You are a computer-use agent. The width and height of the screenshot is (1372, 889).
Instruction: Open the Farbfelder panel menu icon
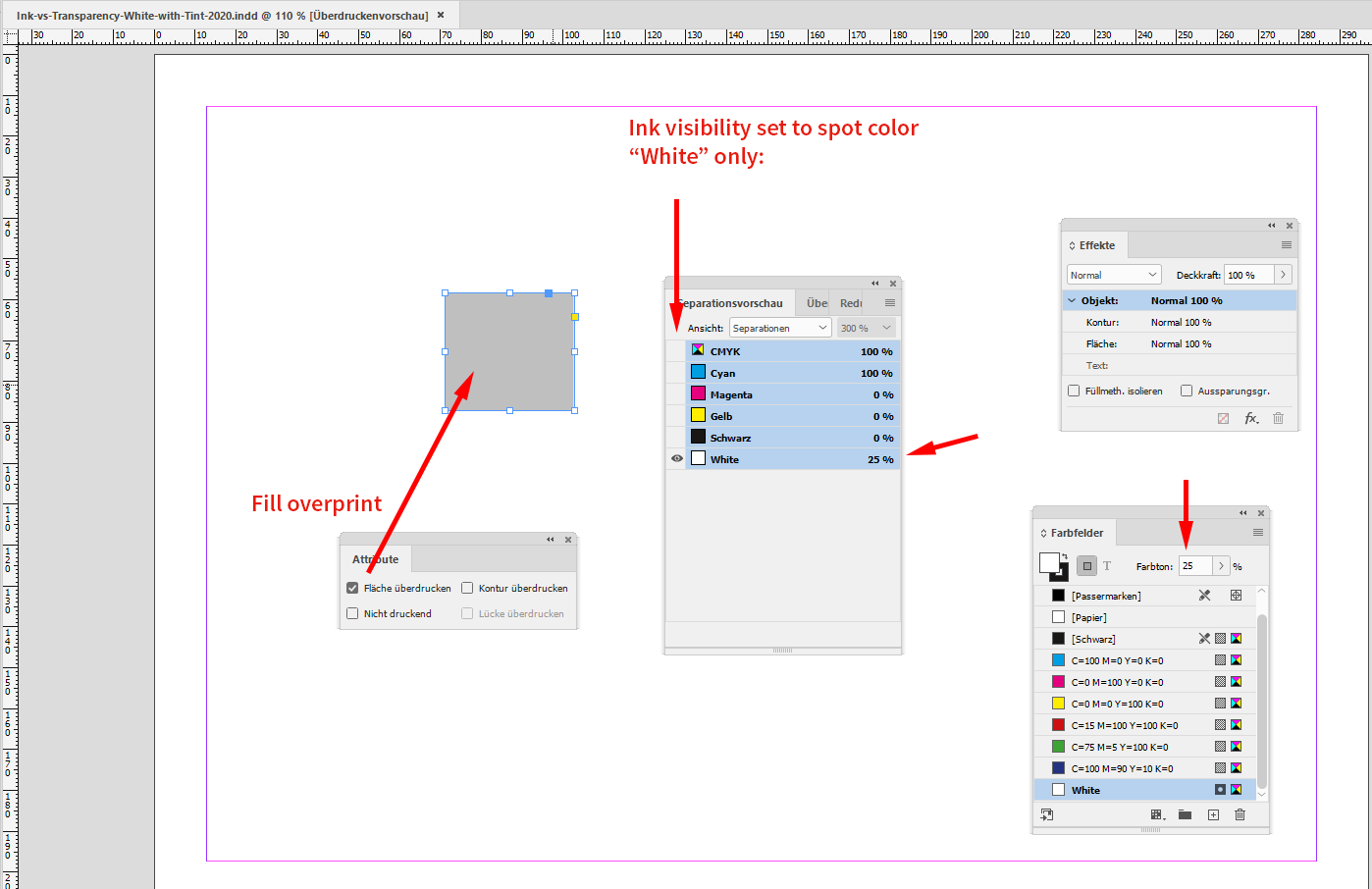point(1257,532)
